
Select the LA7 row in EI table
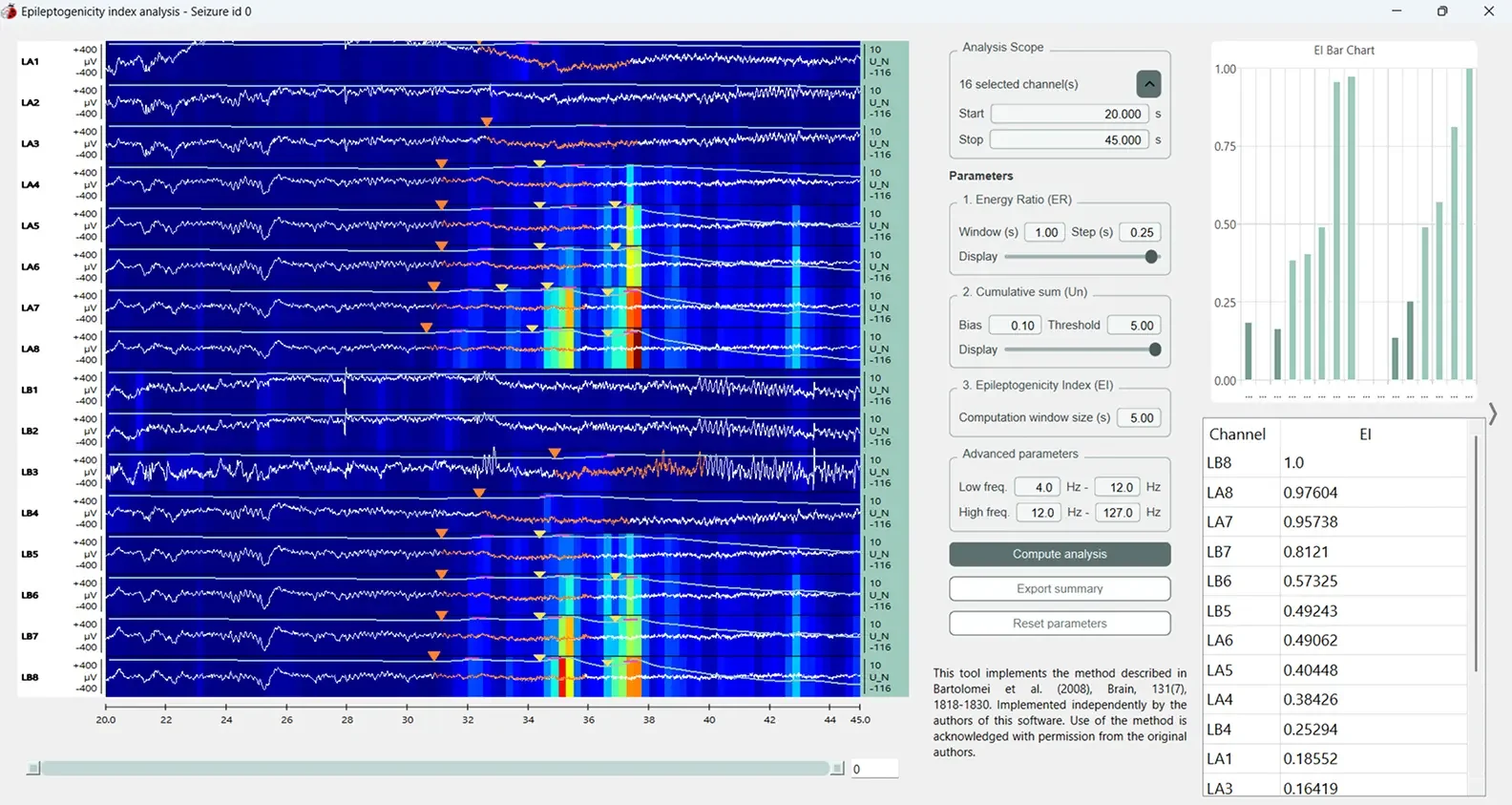1335,522
